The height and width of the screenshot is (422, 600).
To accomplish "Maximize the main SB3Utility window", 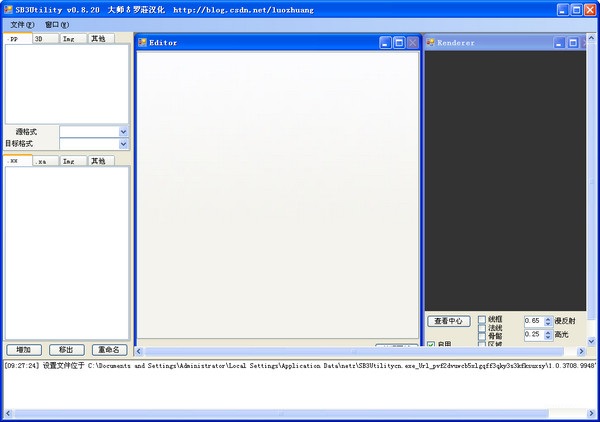I will coord(577,10).
